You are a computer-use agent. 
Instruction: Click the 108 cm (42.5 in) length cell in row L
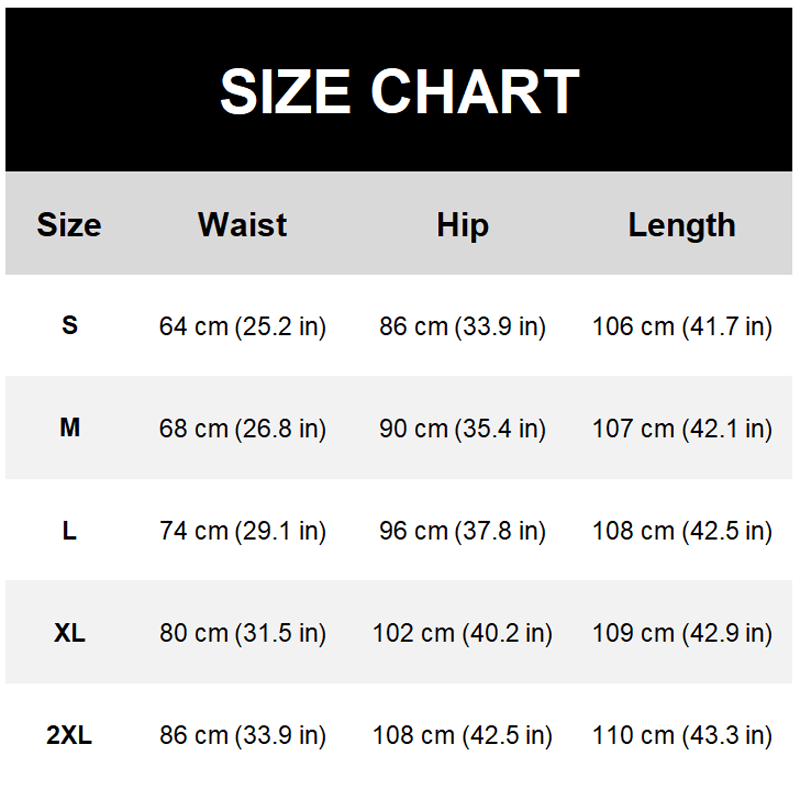point(682,531)
